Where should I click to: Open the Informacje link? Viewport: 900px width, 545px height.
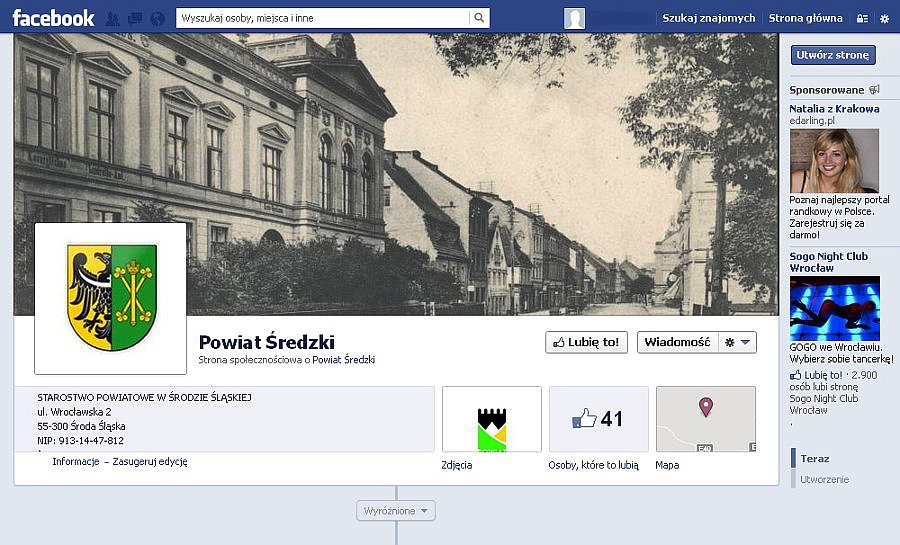[76, 461]
